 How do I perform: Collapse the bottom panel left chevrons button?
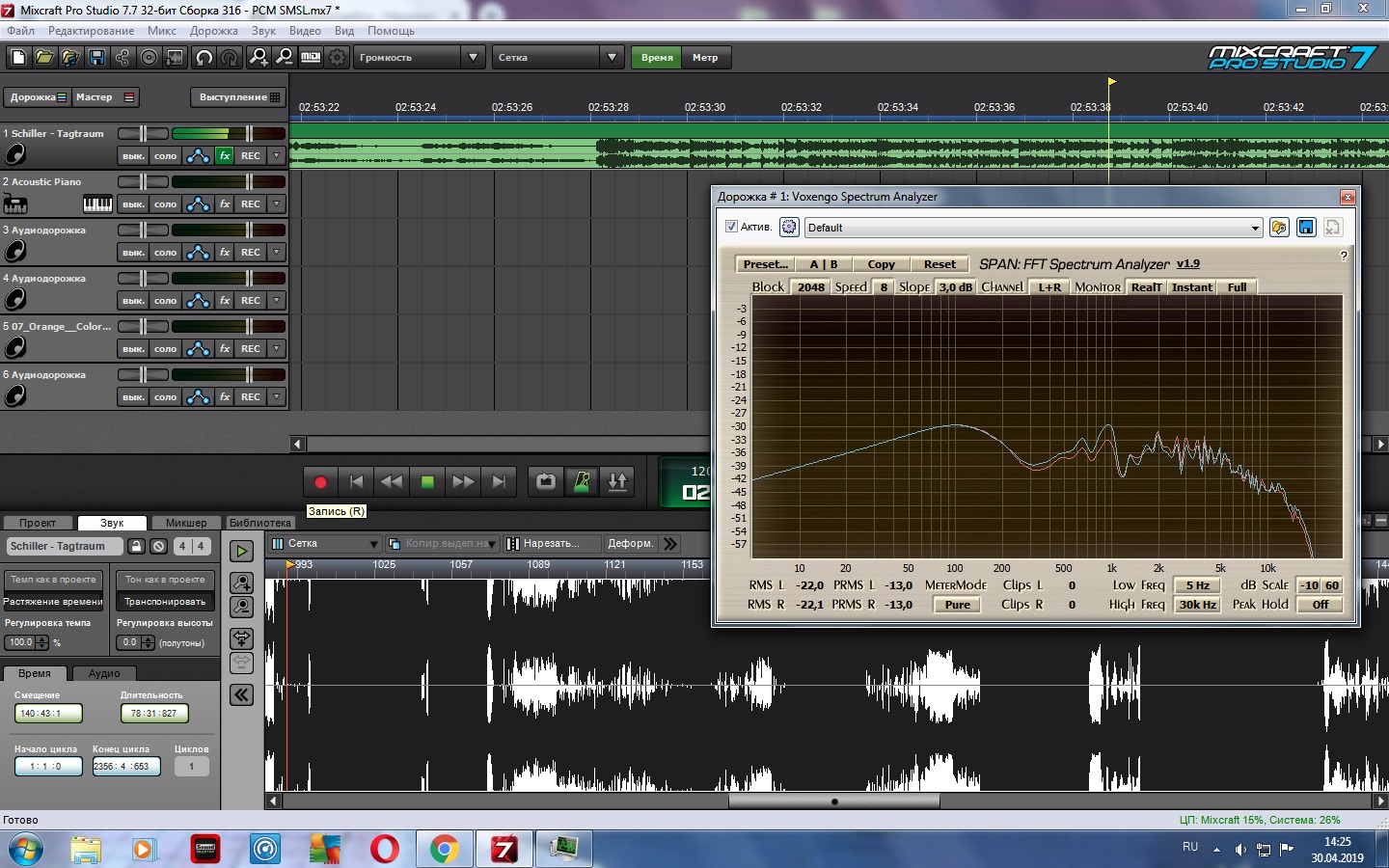(241, 694)
